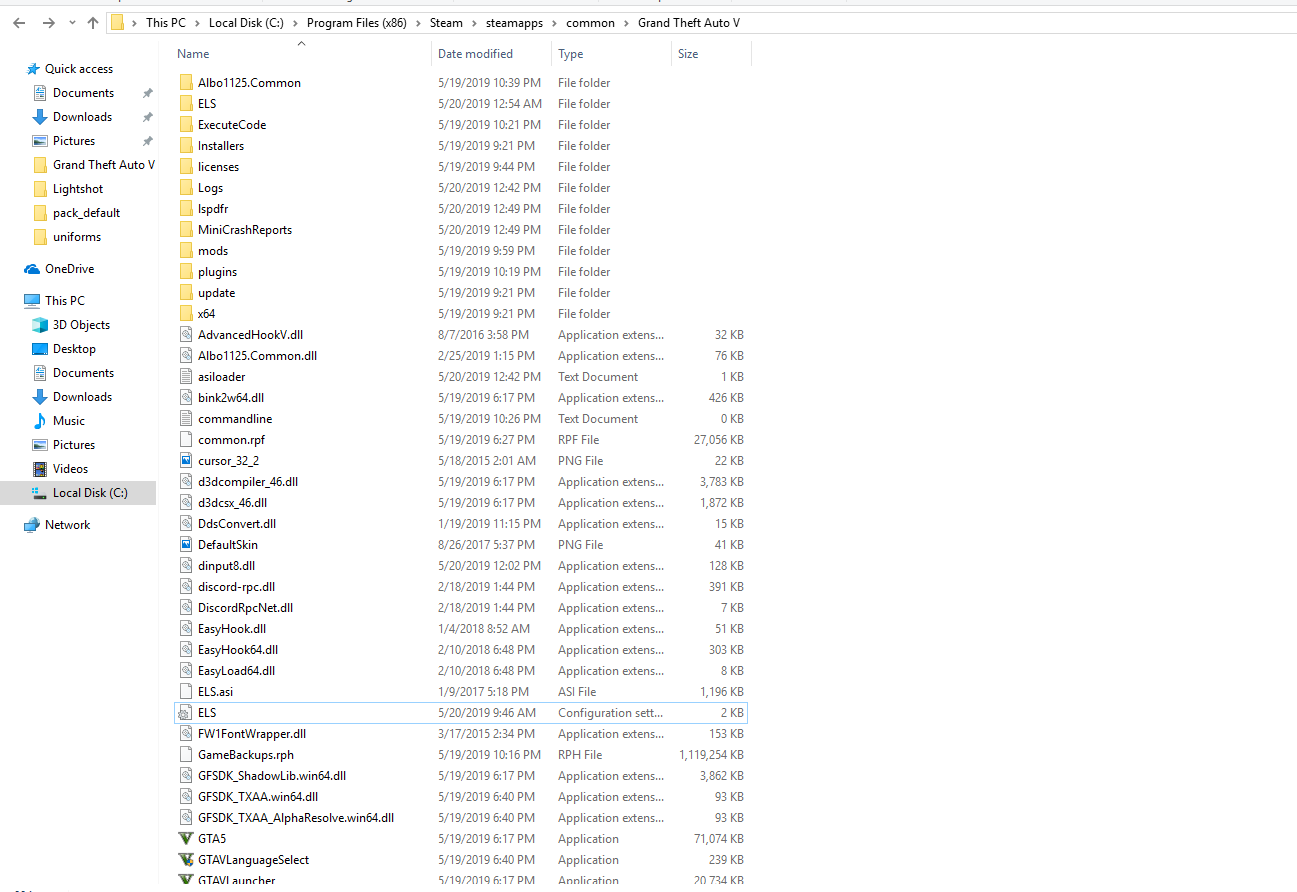
Task: Click the folder icon in the address bar
Action: coord(117,23)
